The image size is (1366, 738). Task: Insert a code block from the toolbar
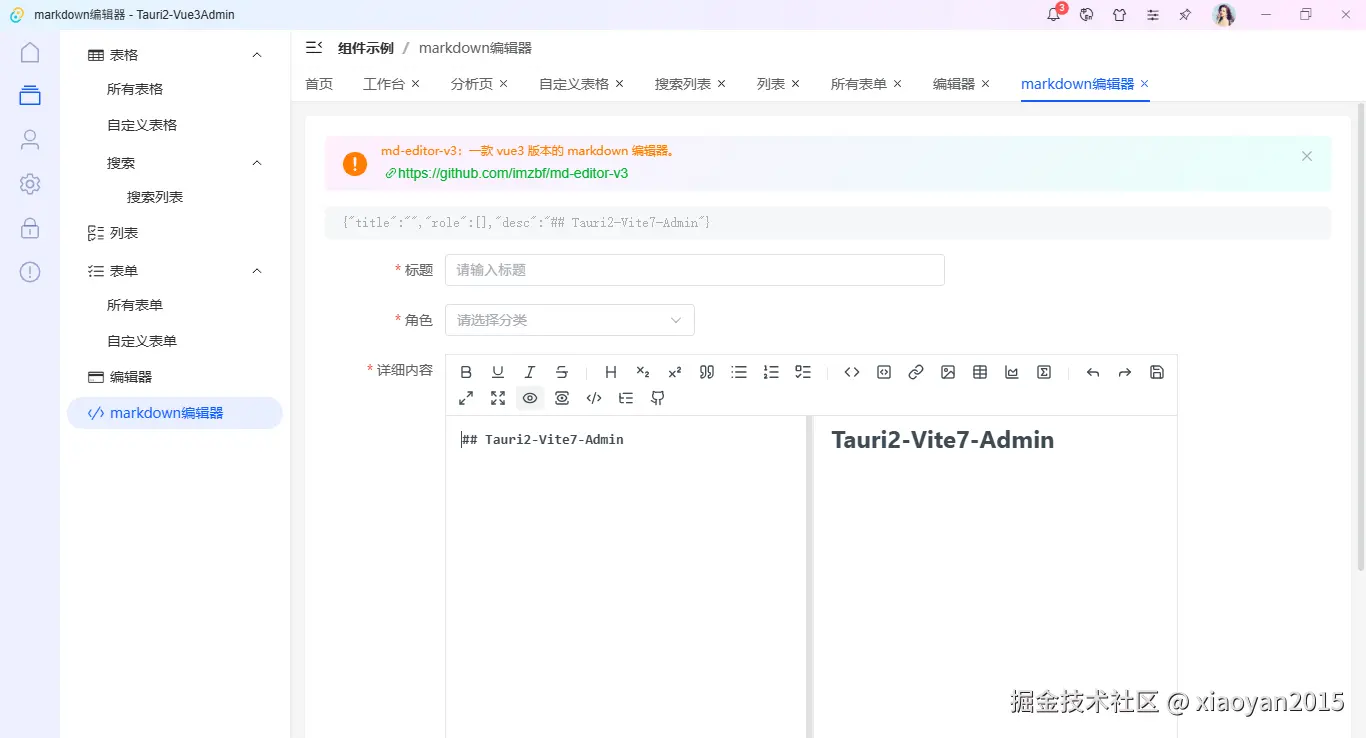(883, 371)
